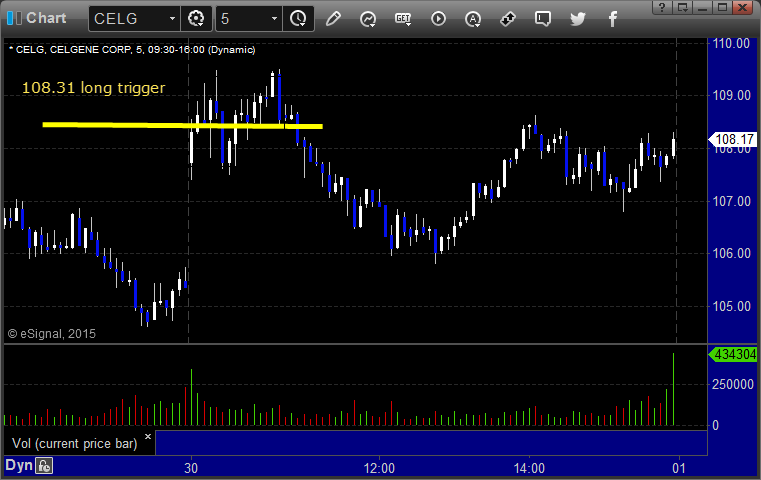Share the chart via Twitter icon
The width and height of the screenshot is (761, 480).
[x=578, y=19]
